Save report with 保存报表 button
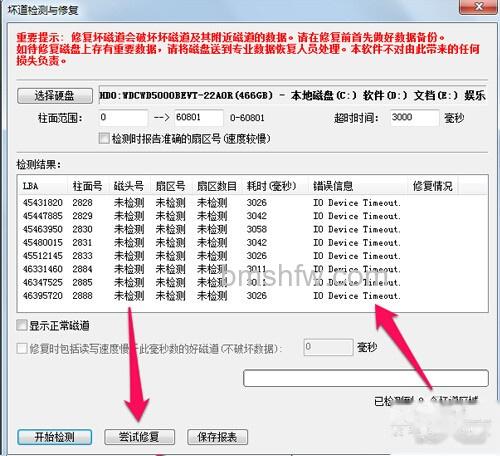 click(x=217, y=437)
